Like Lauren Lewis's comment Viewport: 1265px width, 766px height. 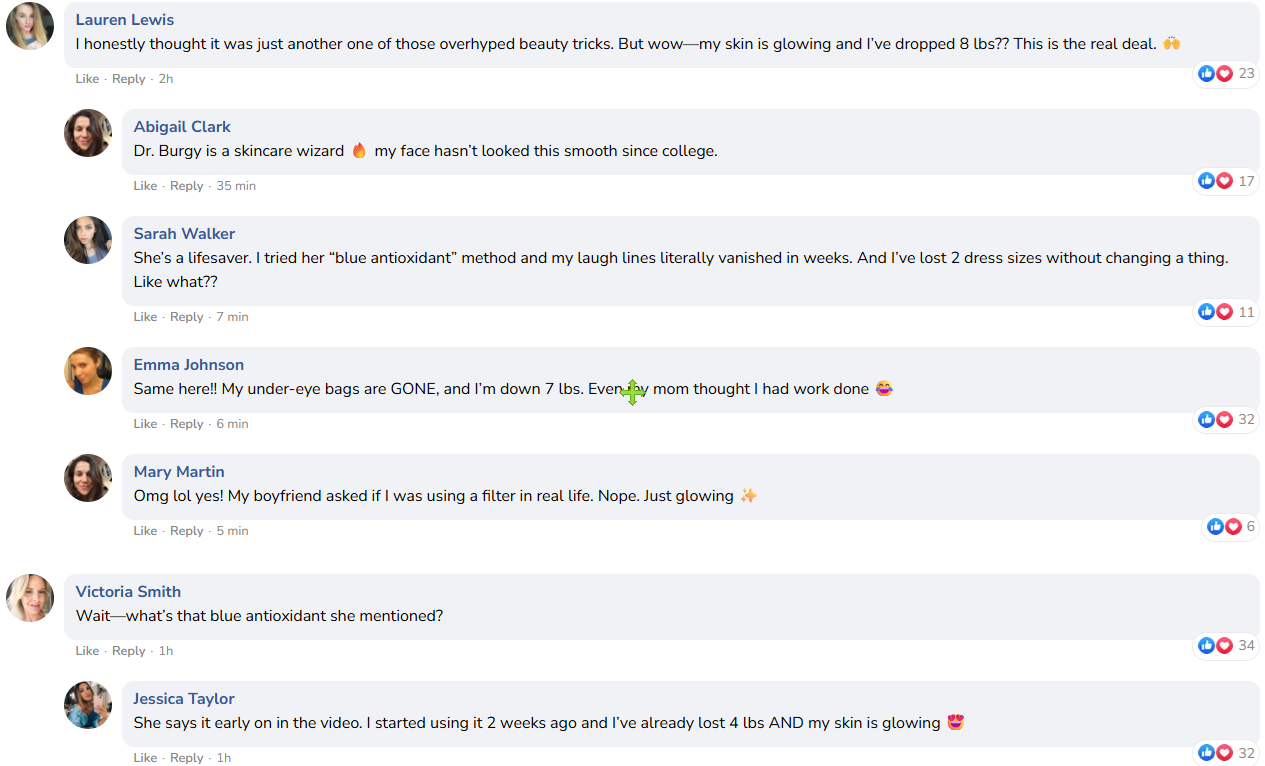(87, 79)
